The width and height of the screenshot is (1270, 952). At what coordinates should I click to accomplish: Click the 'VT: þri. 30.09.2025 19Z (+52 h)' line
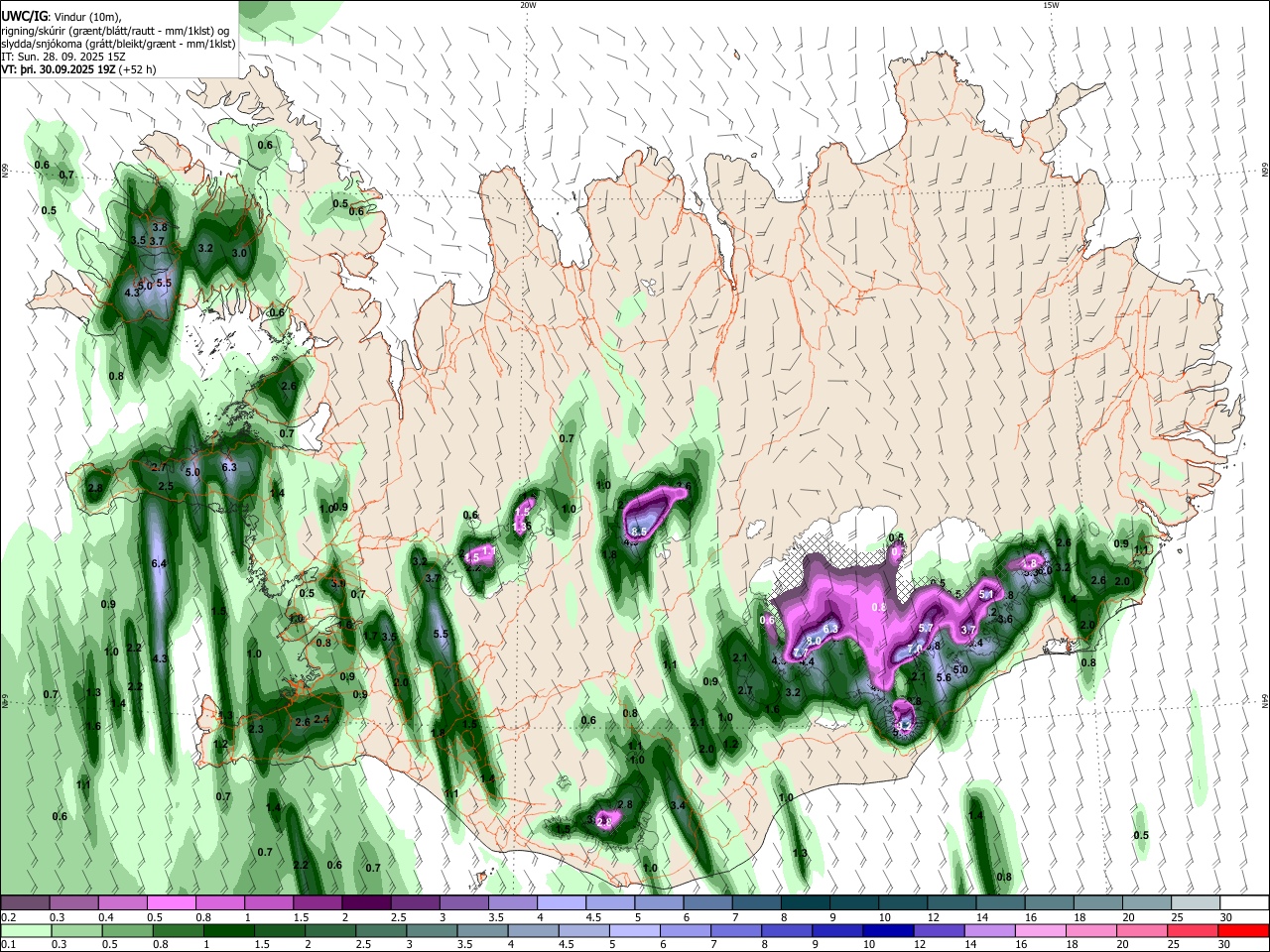click(78, 69)
